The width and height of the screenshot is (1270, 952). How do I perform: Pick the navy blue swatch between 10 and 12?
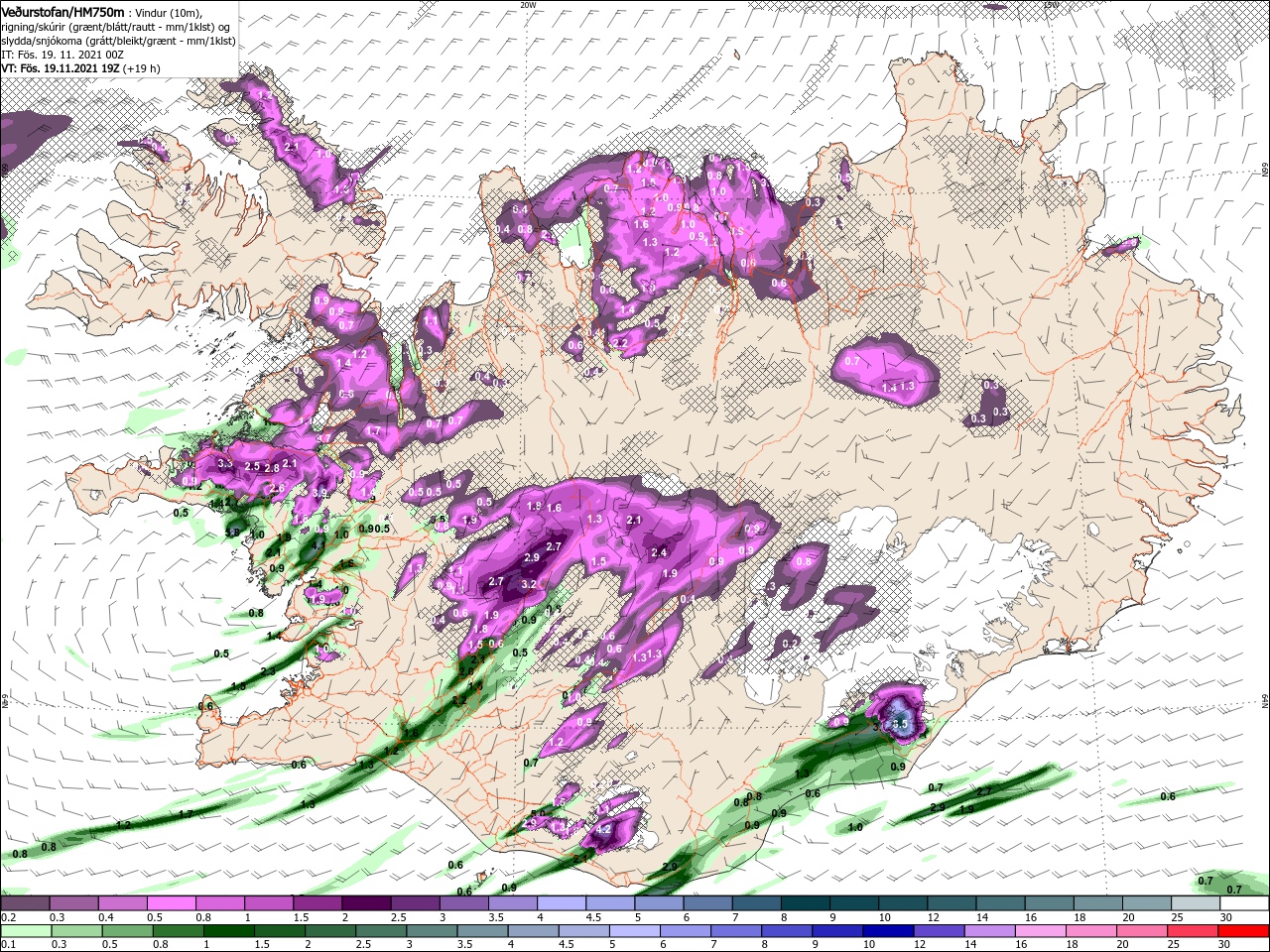888,930
